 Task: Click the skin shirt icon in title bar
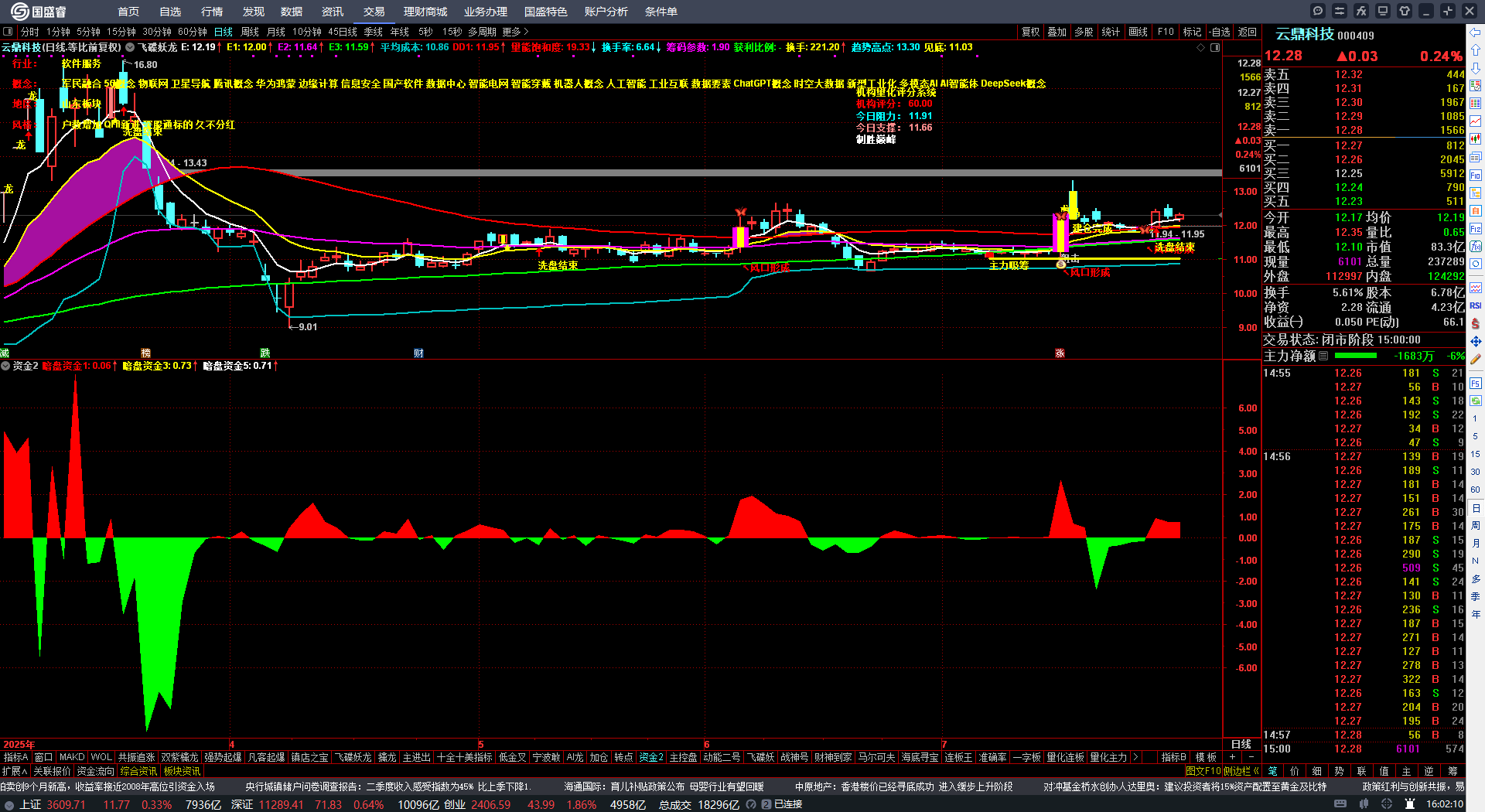click(1405, 11)
